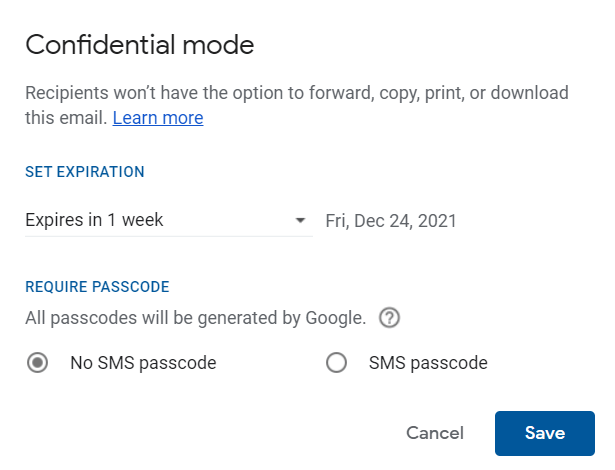
Task: Open the expiration dropdown arrow
Action: (300, 220)
